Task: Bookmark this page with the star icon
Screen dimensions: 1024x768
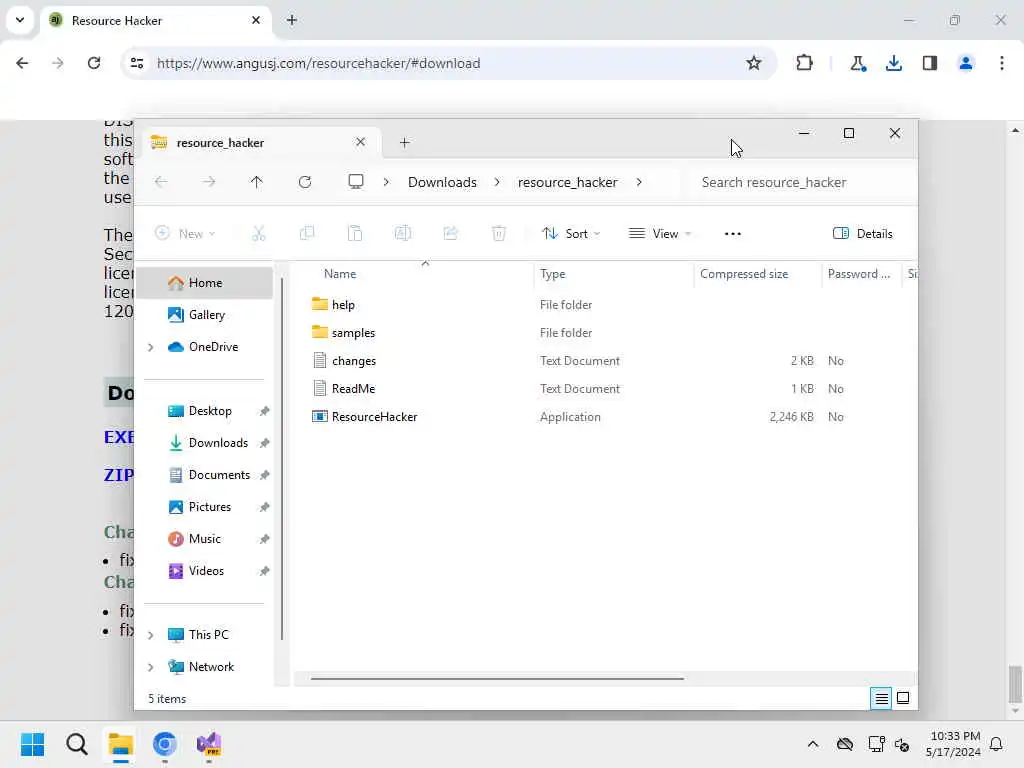Action: tap(754, 63)
